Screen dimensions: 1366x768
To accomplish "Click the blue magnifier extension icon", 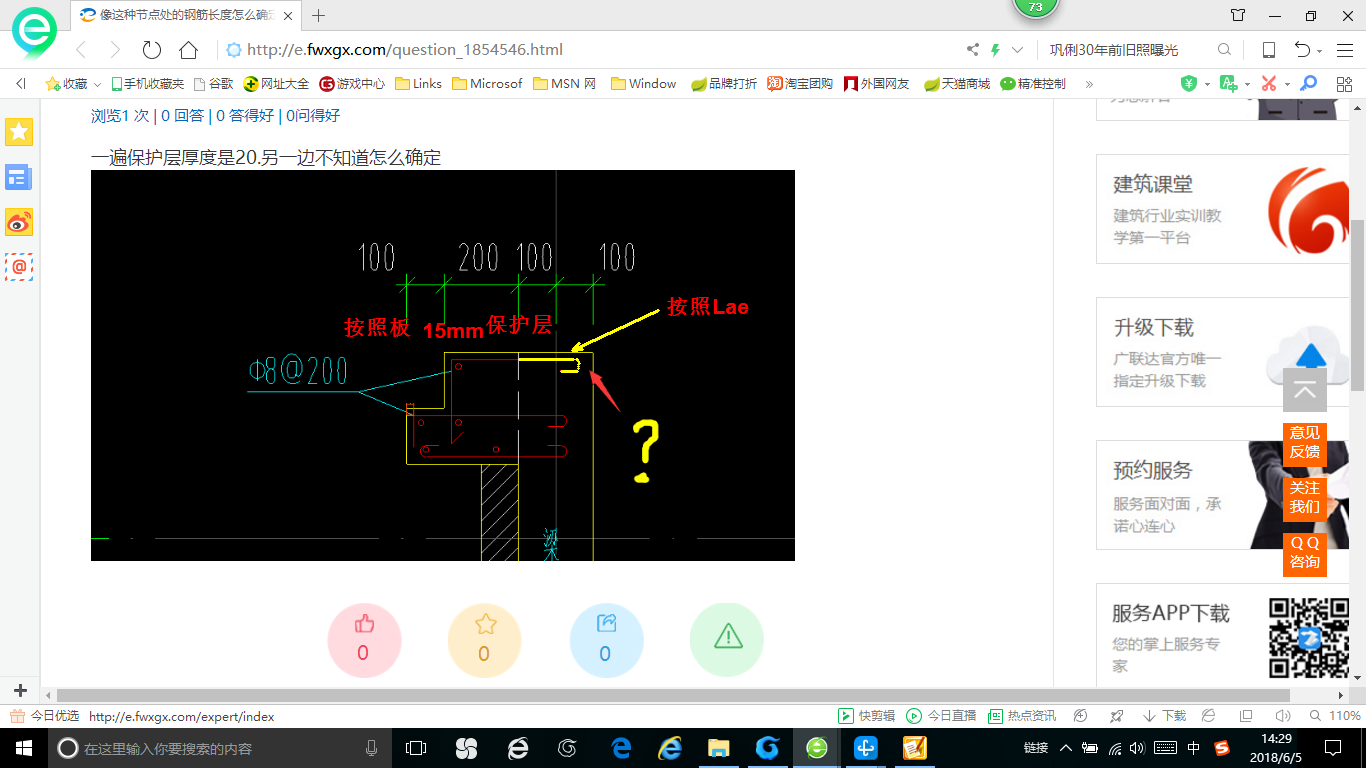I will (x=1308, y=84).
